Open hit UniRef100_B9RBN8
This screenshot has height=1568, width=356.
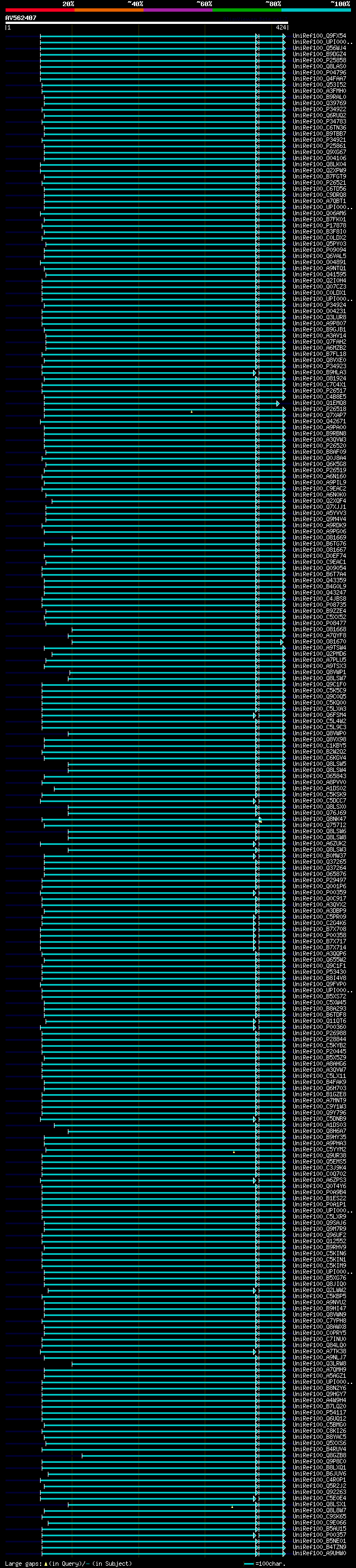tap(319, 433)
